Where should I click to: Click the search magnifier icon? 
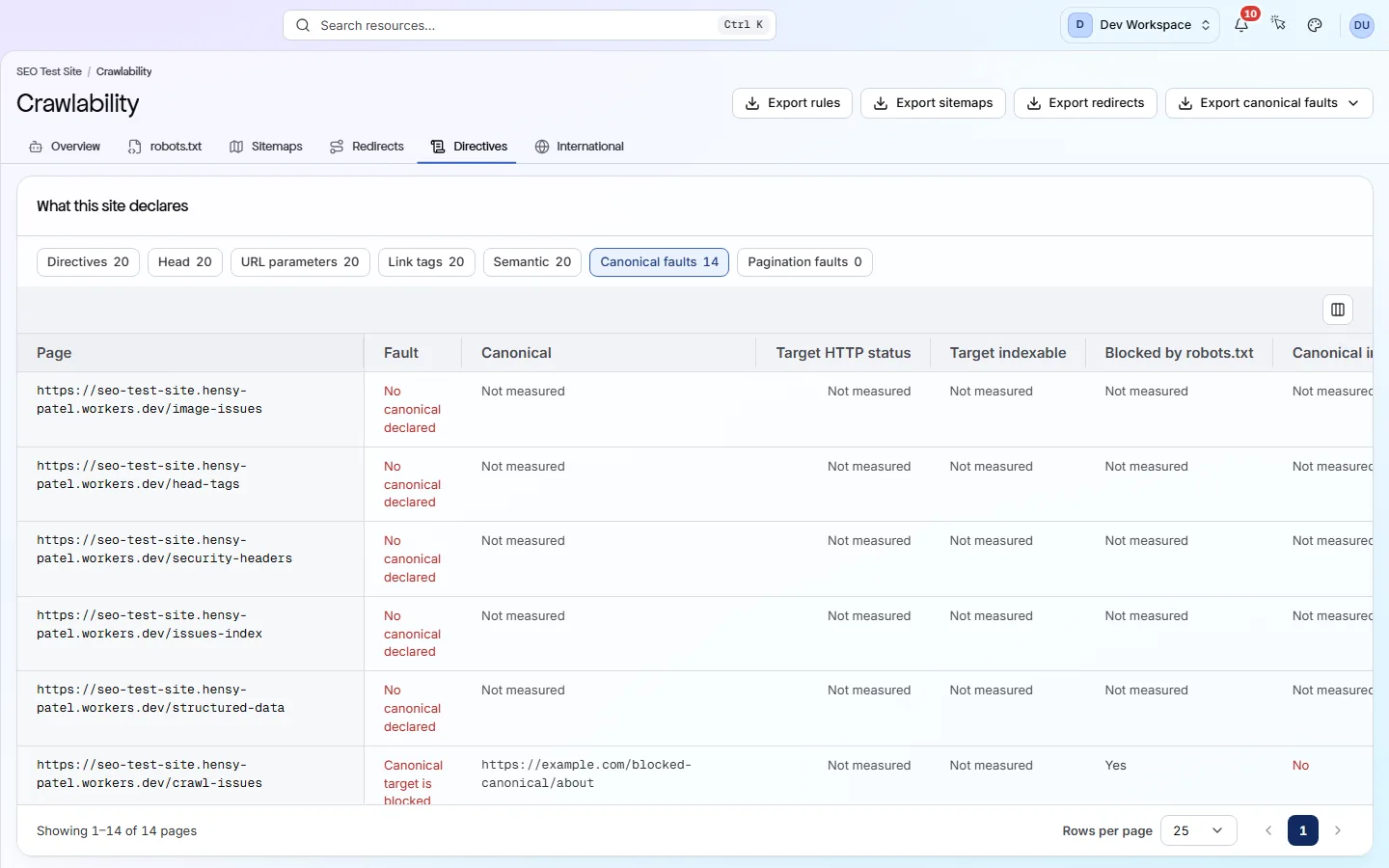click(x=303, y=25)
